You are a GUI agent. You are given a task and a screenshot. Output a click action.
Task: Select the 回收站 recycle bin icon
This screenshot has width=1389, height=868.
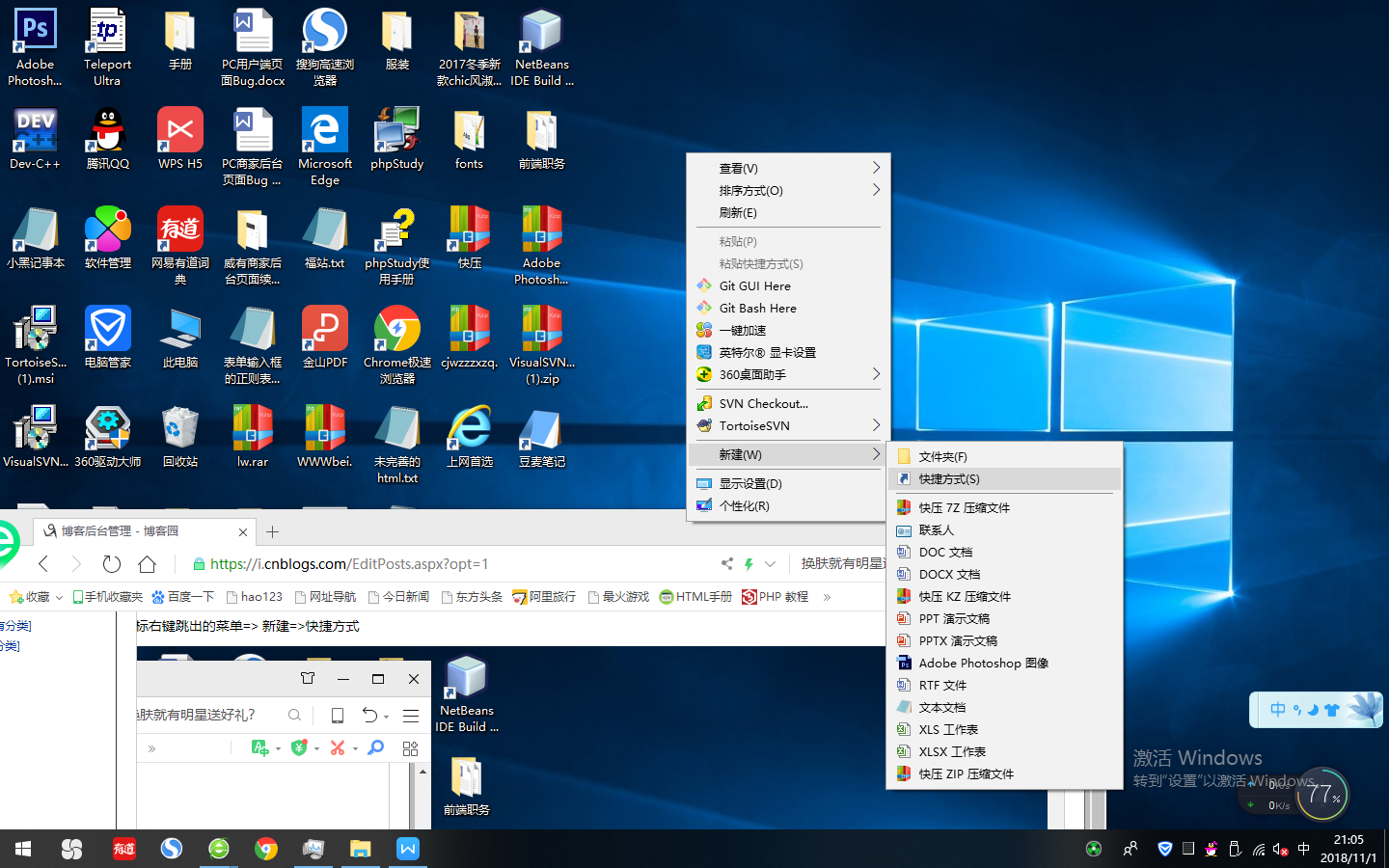coord(180,437)
